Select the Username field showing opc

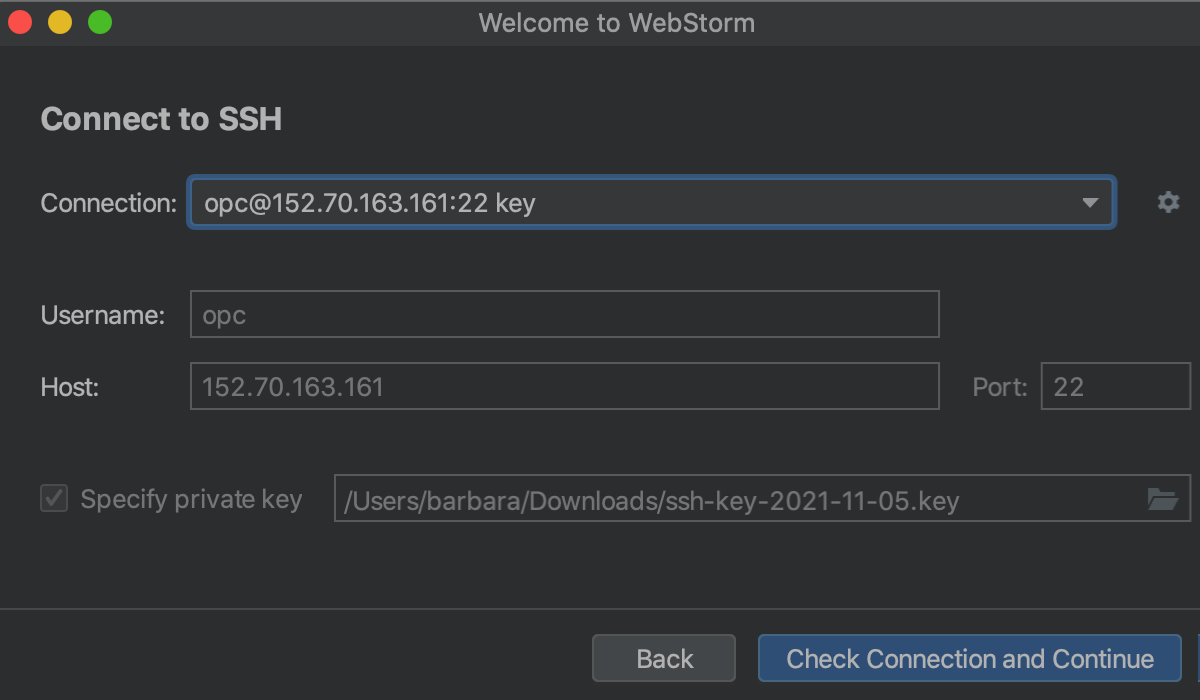coord(564,314)
